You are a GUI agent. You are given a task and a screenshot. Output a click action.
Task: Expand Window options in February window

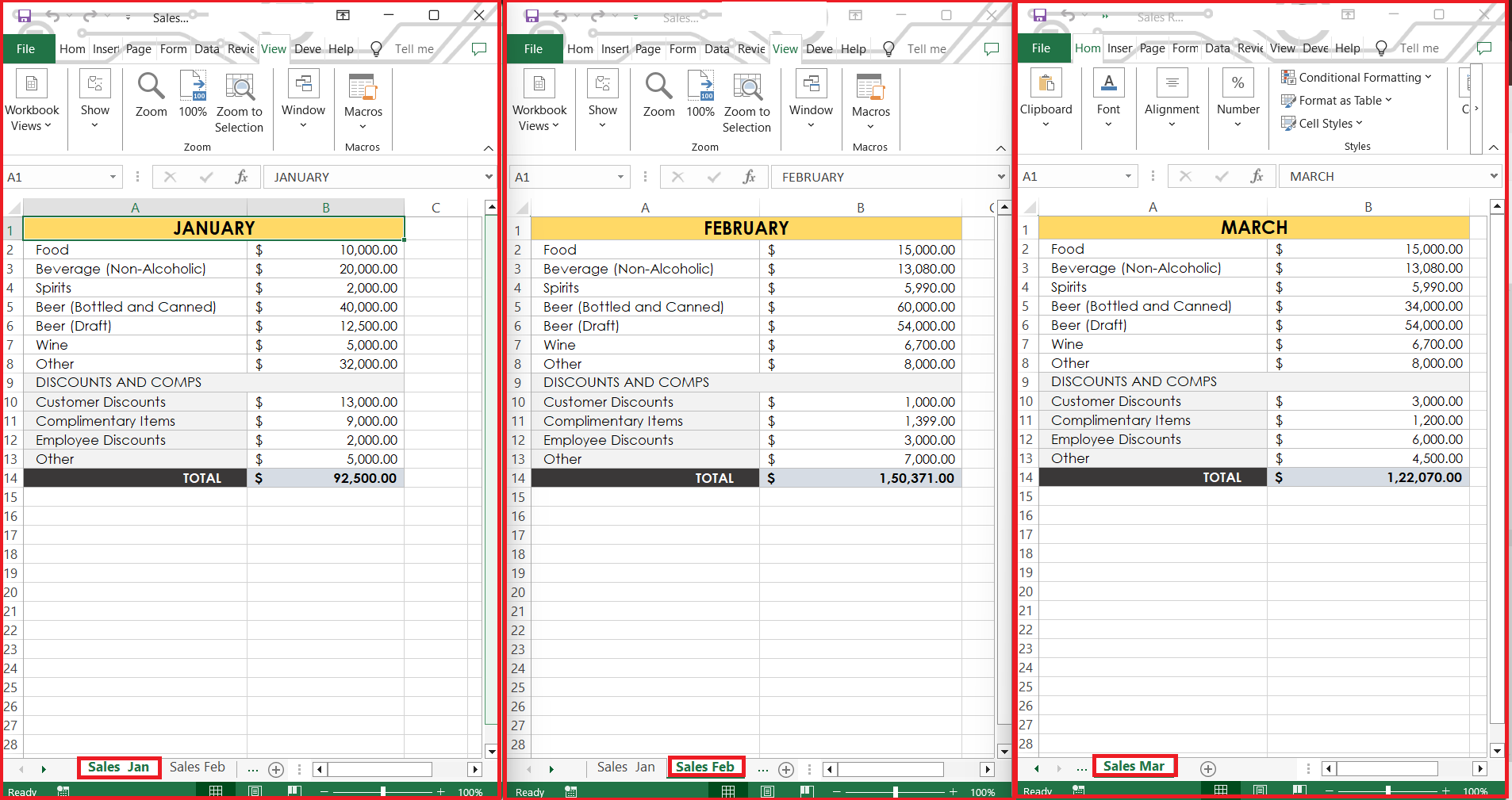point(811,100)
